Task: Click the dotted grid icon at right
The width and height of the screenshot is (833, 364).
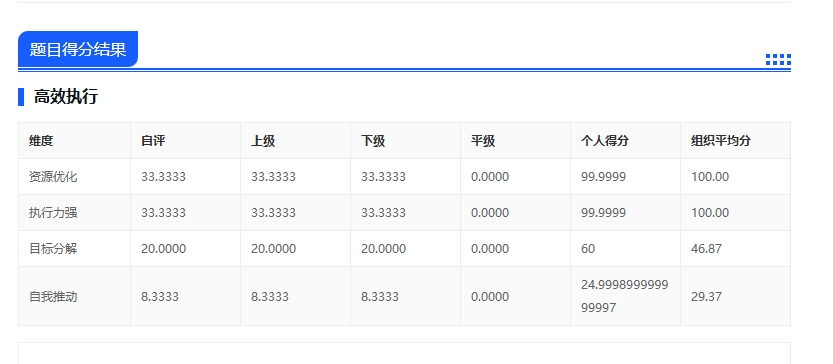Action: pyautogui.click(x=778, y=60)
